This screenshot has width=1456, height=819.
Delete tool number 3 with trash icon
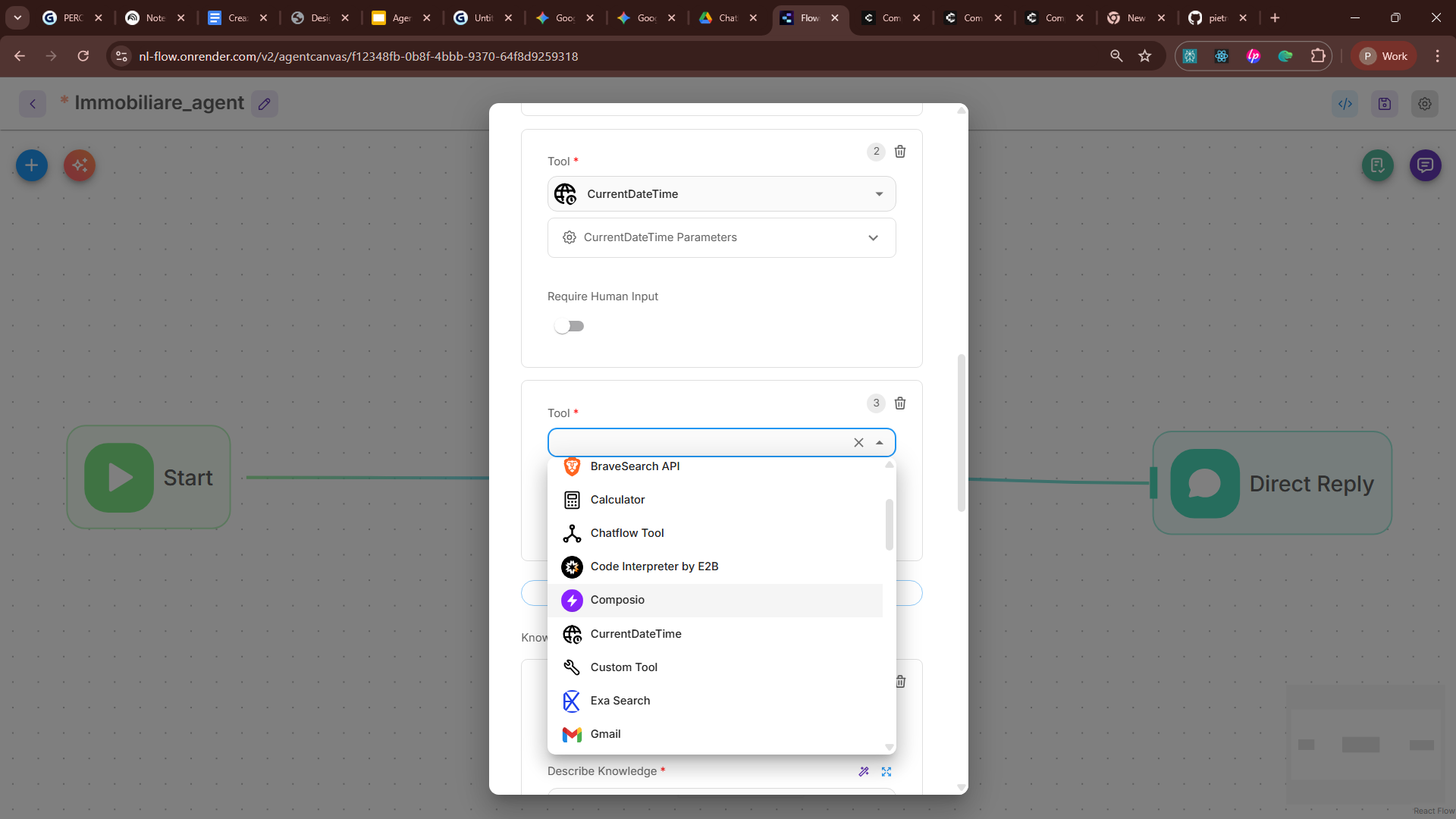900,403
